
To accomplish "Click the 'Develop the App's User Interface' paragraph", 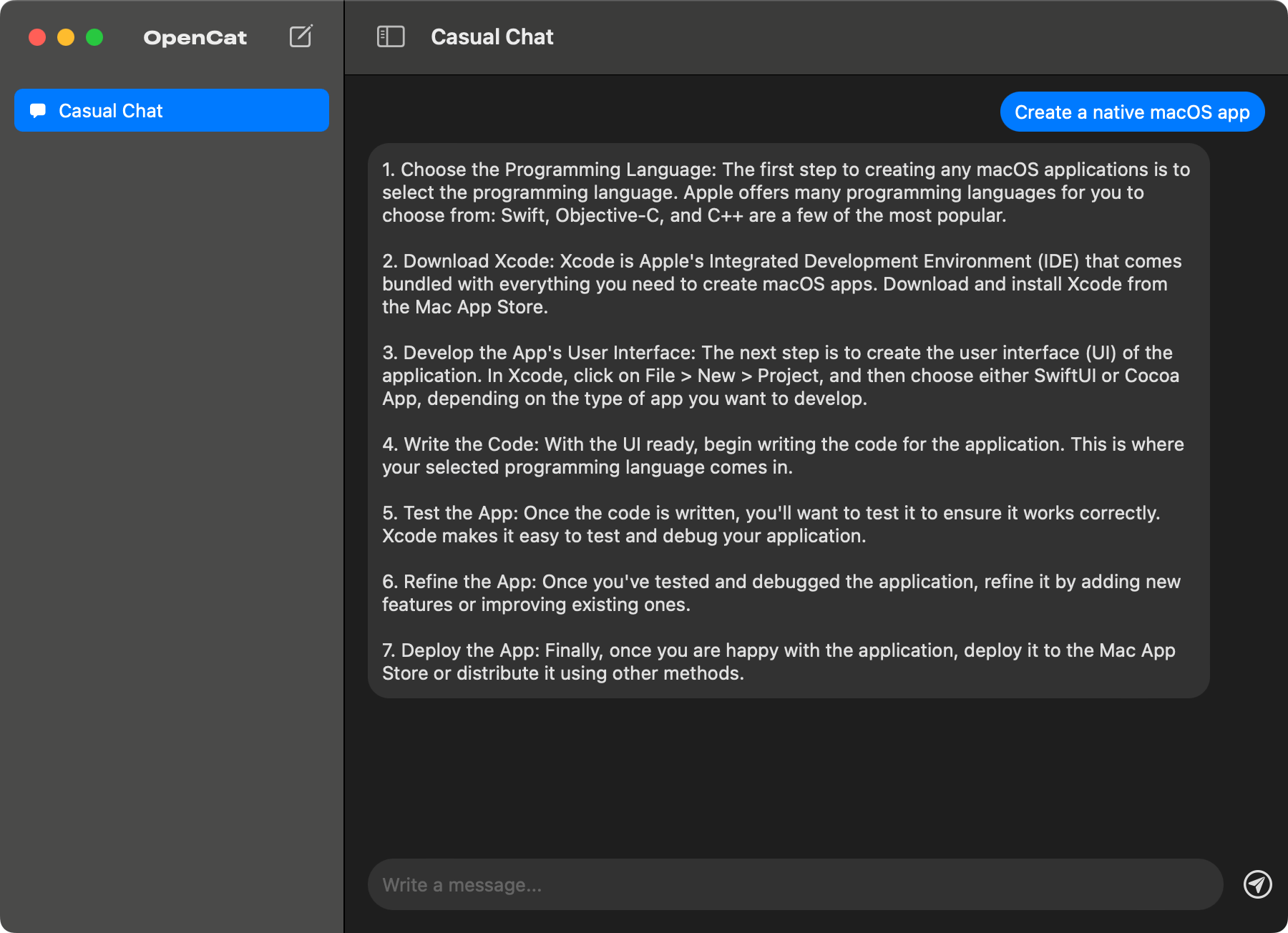I will 780,376.
